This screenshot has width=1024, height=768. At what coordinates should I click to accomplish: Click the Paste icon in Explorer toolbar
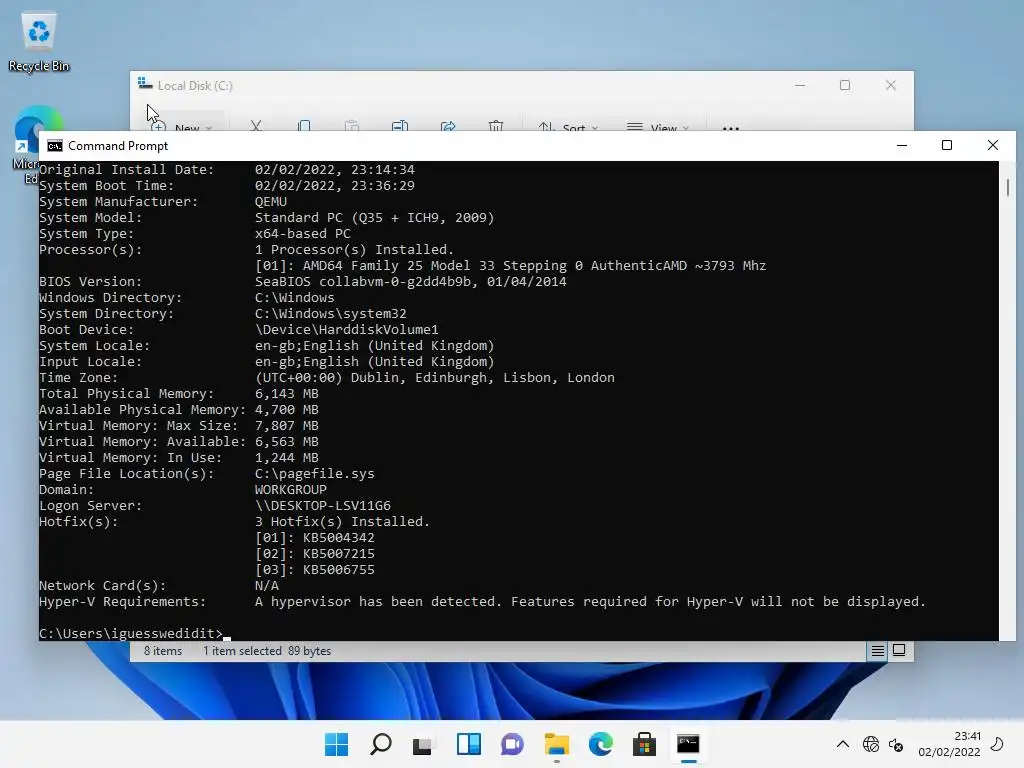pos(352,125)
